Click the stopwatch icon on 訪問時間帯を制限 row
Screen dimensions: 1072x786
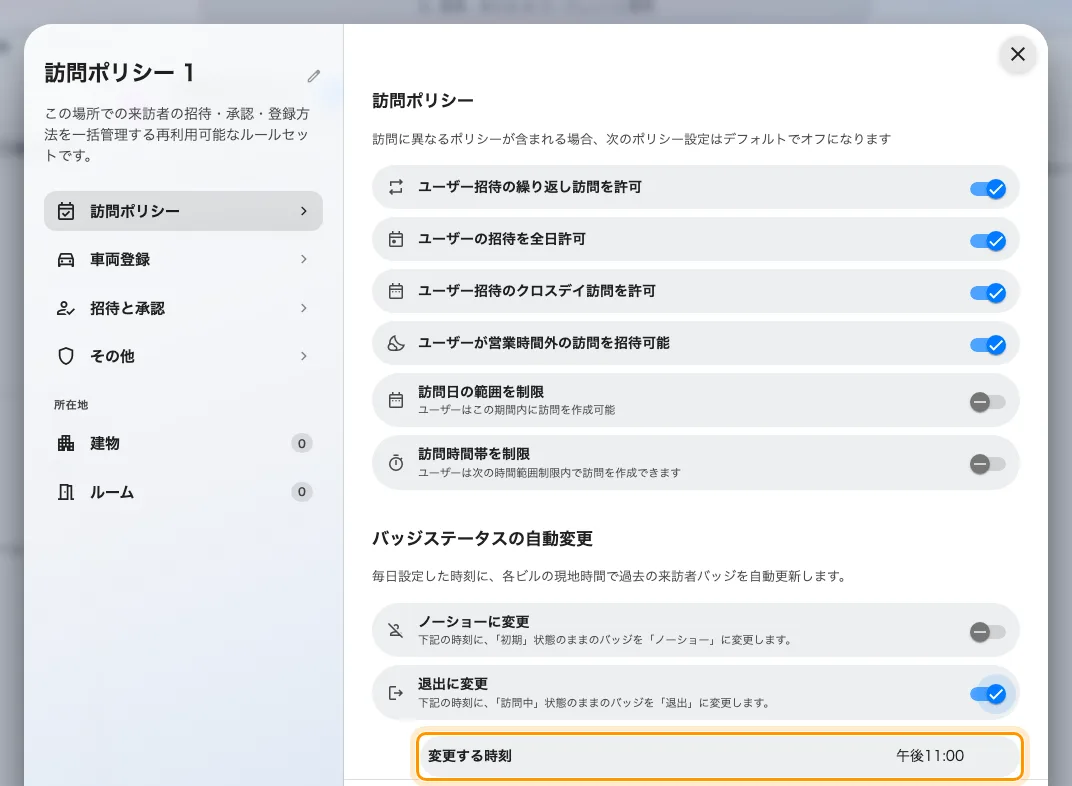[x=396, y=463]
